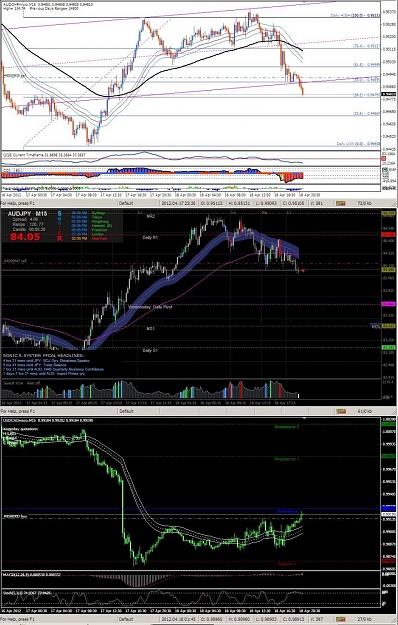Click the blue Pivot level label on USDCHF chart
398x625 pixels.
(x=287, y=511)
